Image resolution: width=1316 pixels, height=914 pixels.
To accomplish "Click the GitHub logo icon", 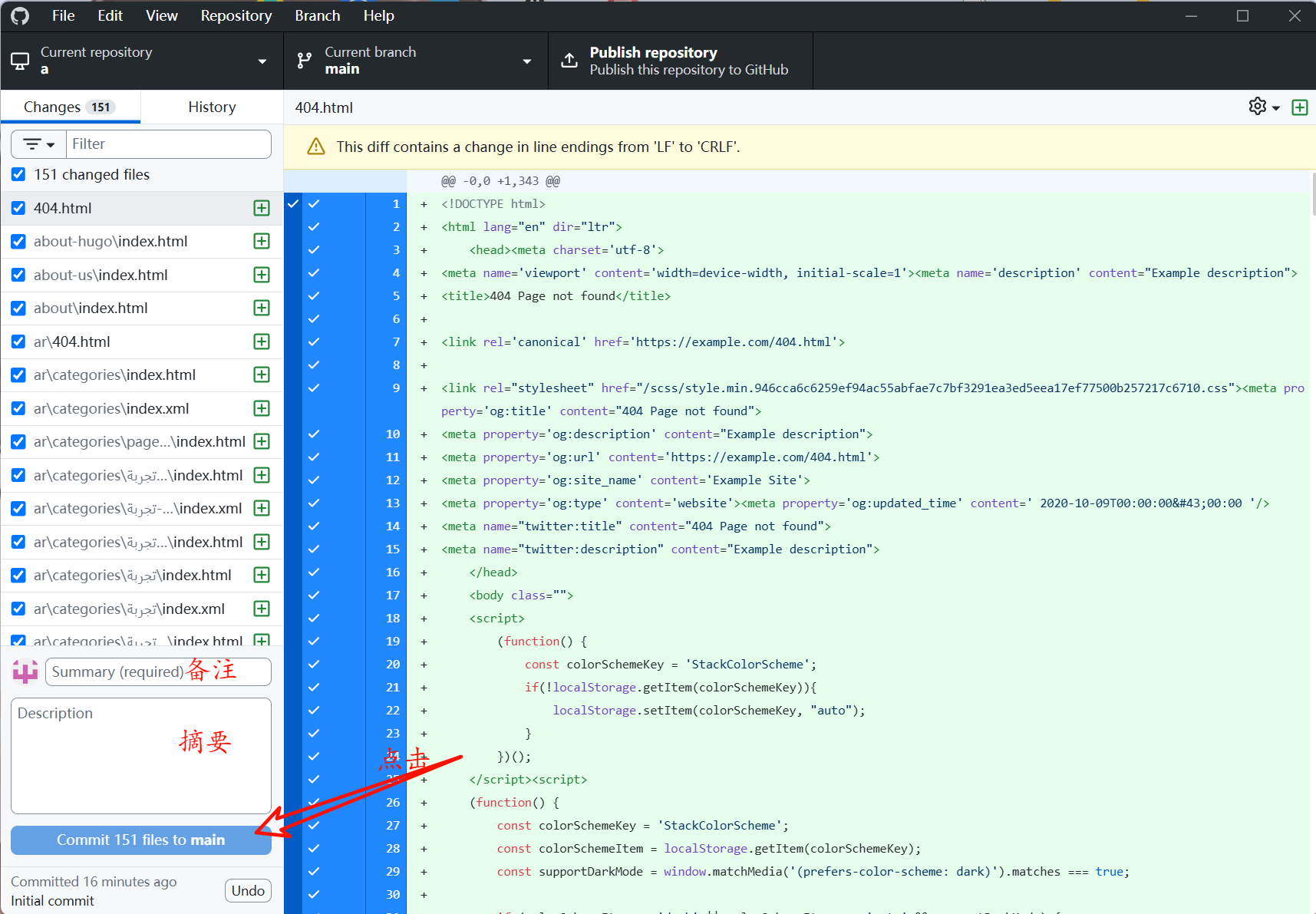I will pos(20,15).
